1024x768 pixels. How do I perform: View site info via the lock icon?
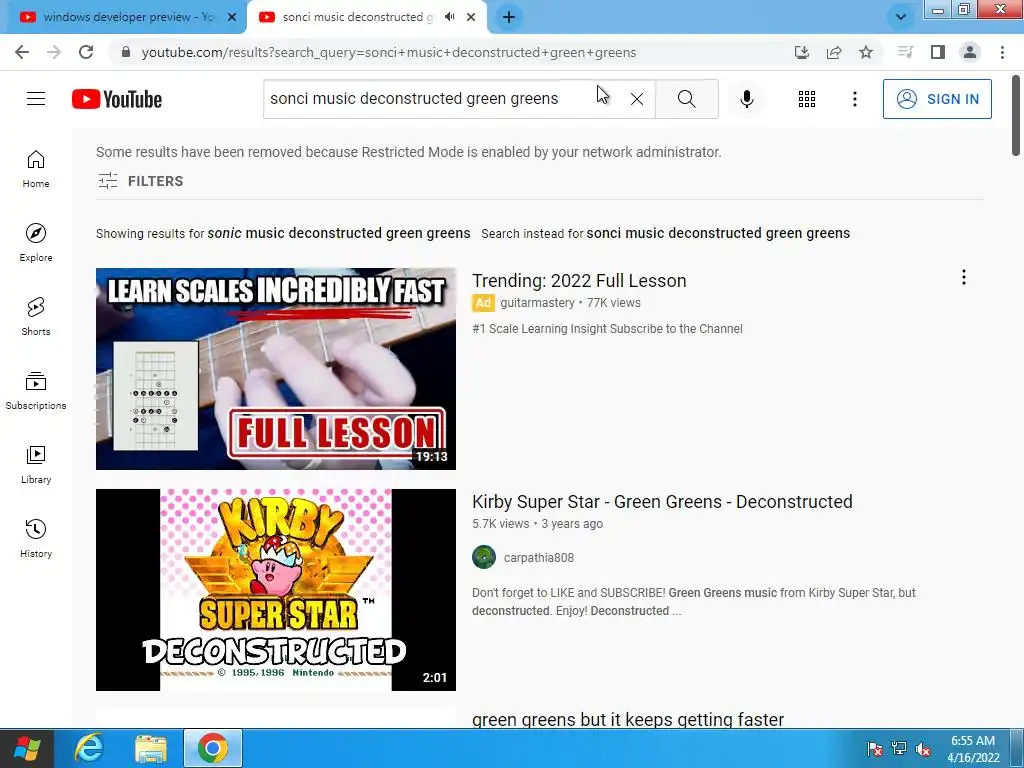(126, 52)
